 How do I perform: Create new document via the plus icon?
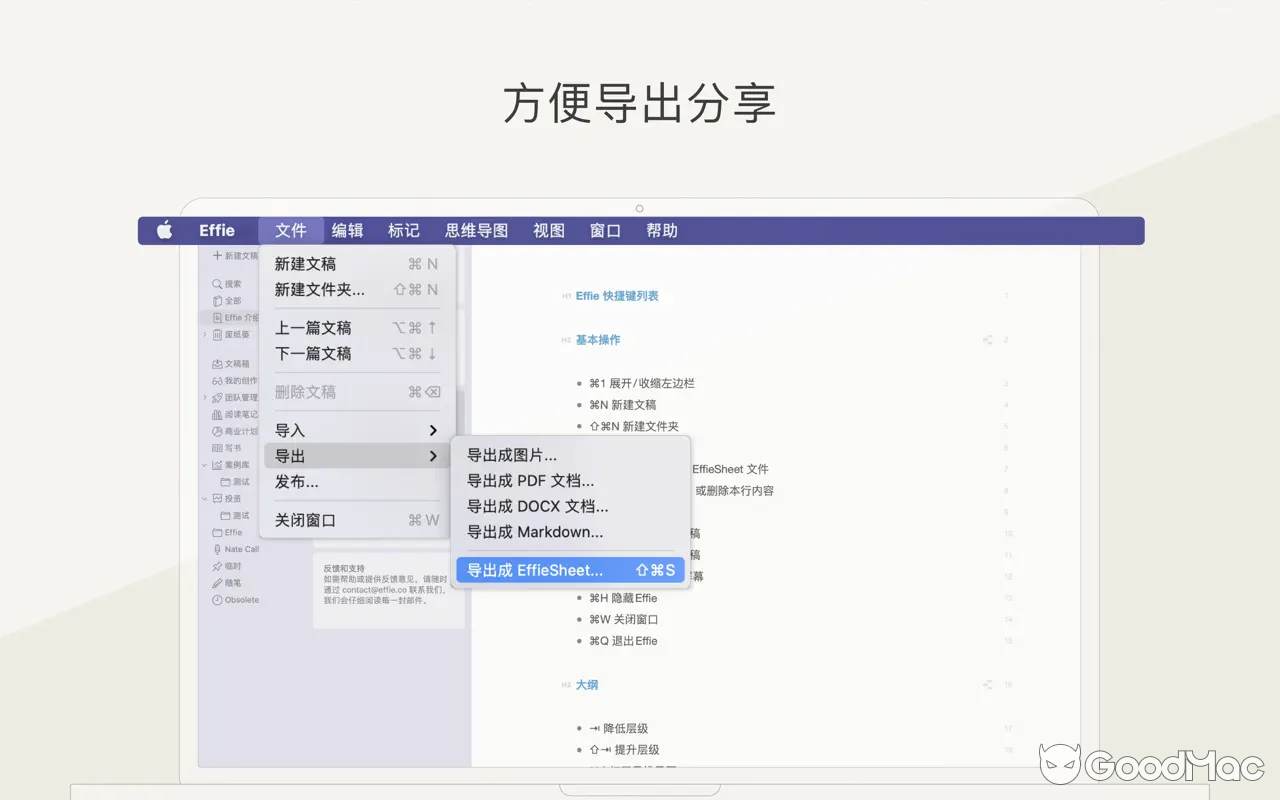(216, 258)
